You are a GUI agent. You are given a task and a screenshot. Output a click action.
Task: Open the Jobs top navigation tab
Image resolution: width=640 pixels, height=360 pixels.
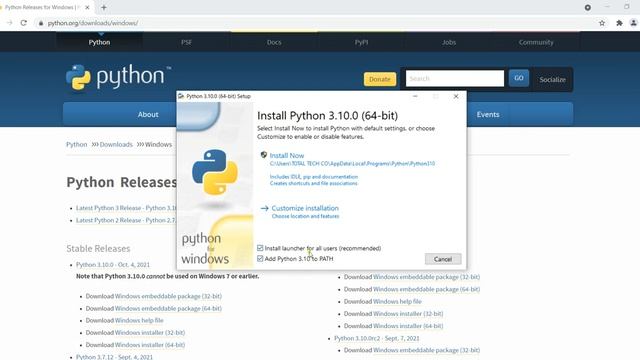point(449,42)
